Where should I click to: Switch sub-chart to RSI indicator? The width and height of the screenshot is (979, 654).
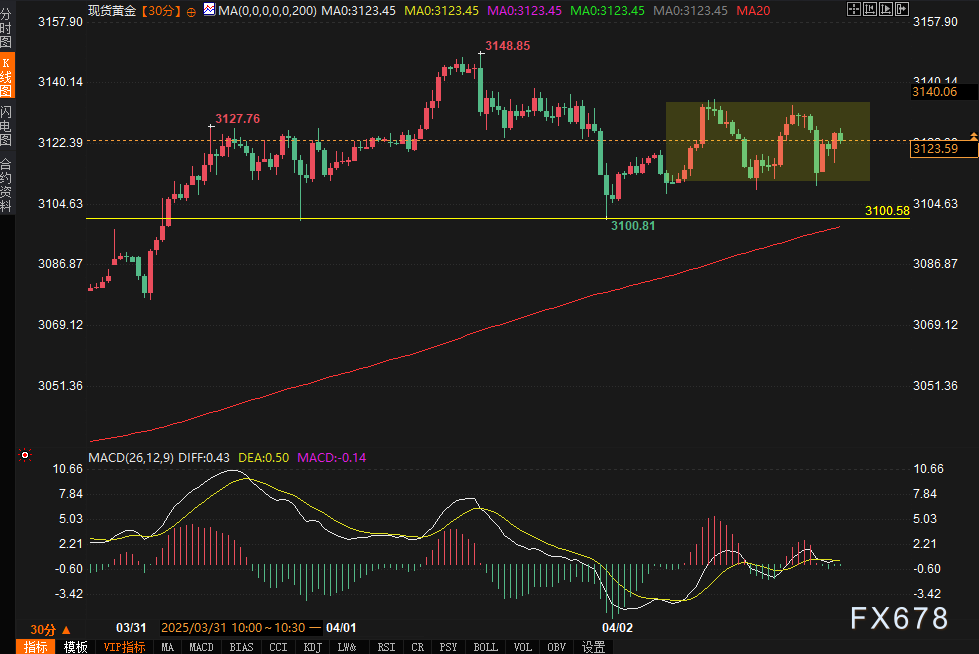(x=385, y=647)
